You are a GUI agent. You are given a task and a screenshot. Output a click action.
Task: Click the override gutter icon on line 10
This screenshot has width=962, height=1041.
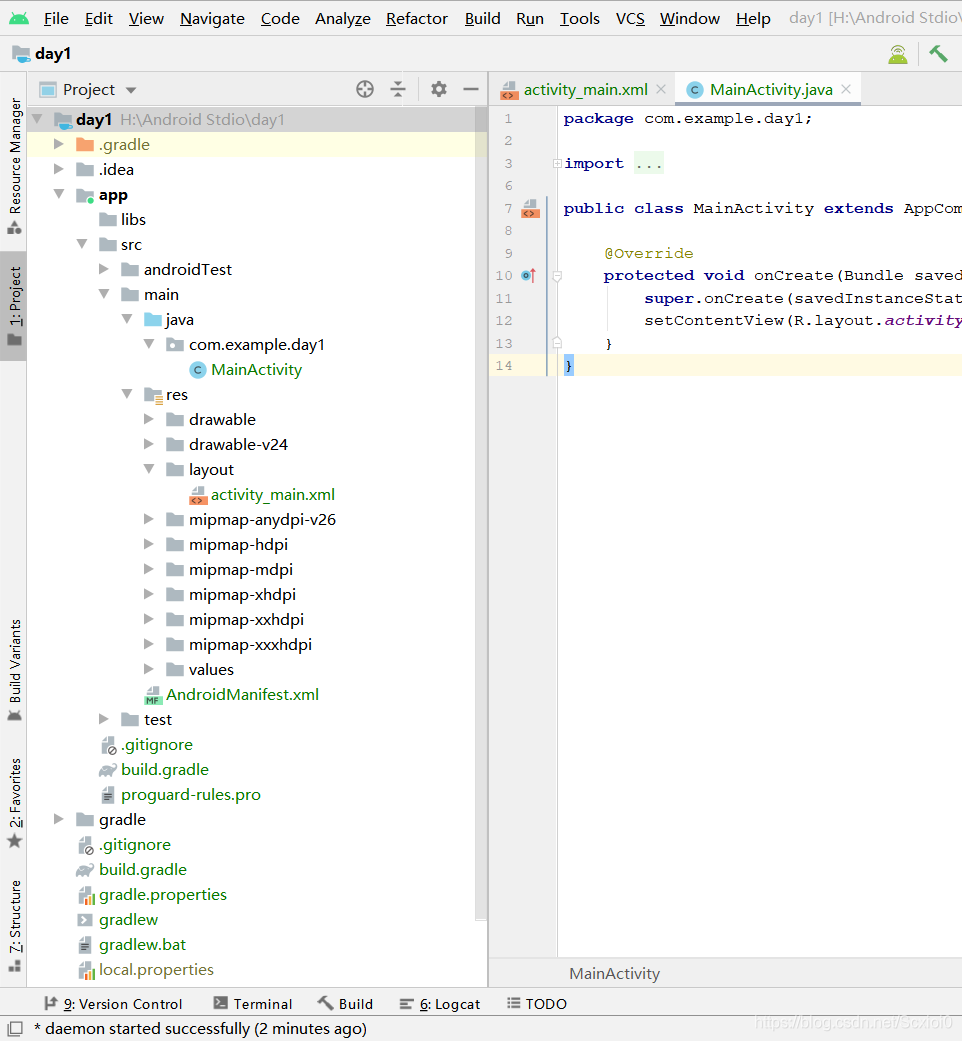(x=528, y=275)
